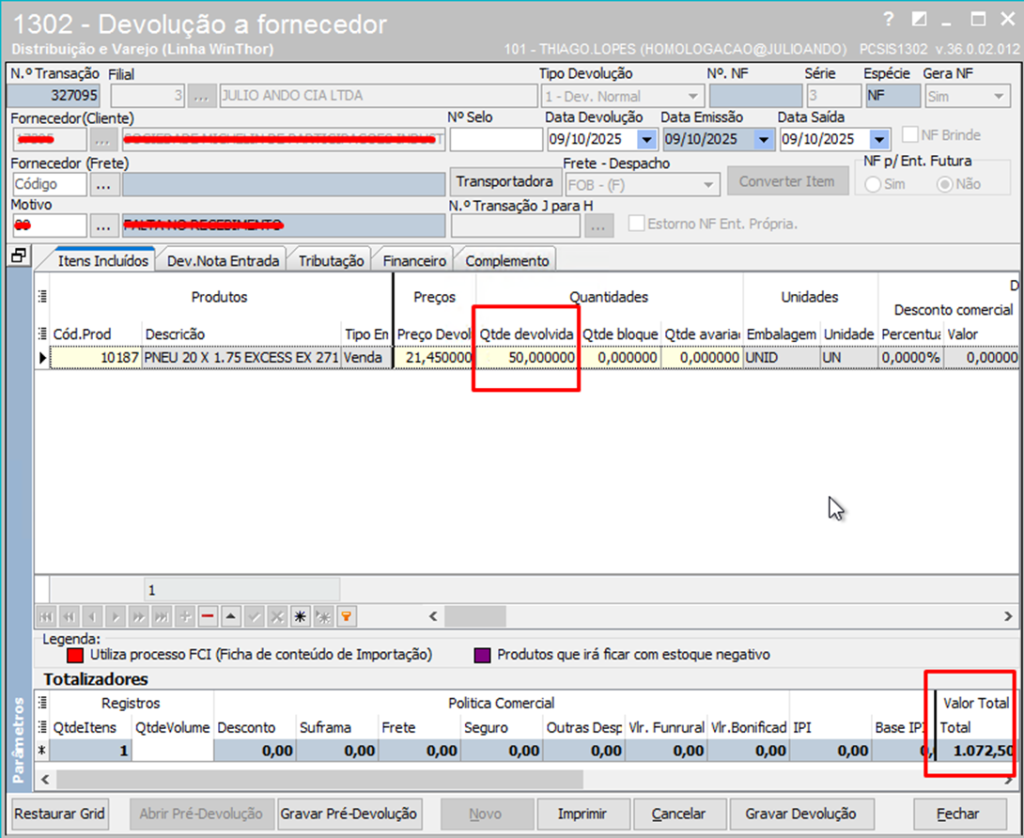Select the Não radio for NF Ent. Futura

(943, 184)
